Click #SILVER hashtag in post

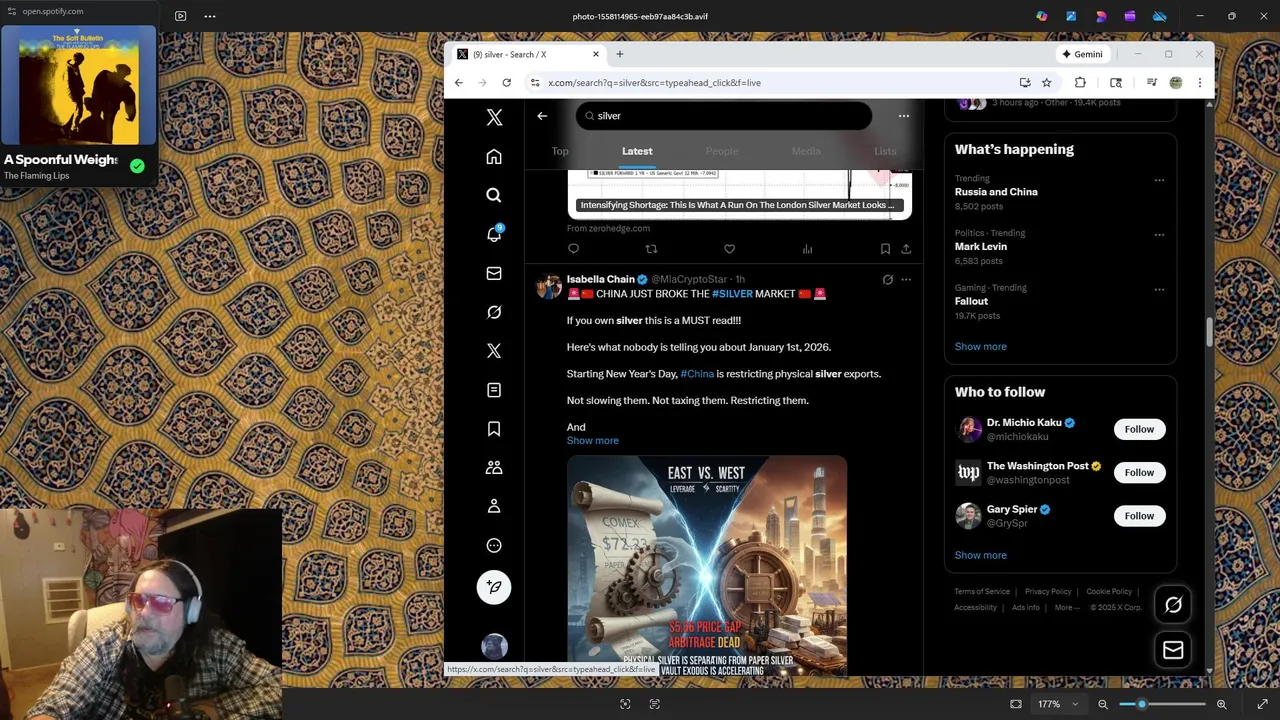pos(732,294)
